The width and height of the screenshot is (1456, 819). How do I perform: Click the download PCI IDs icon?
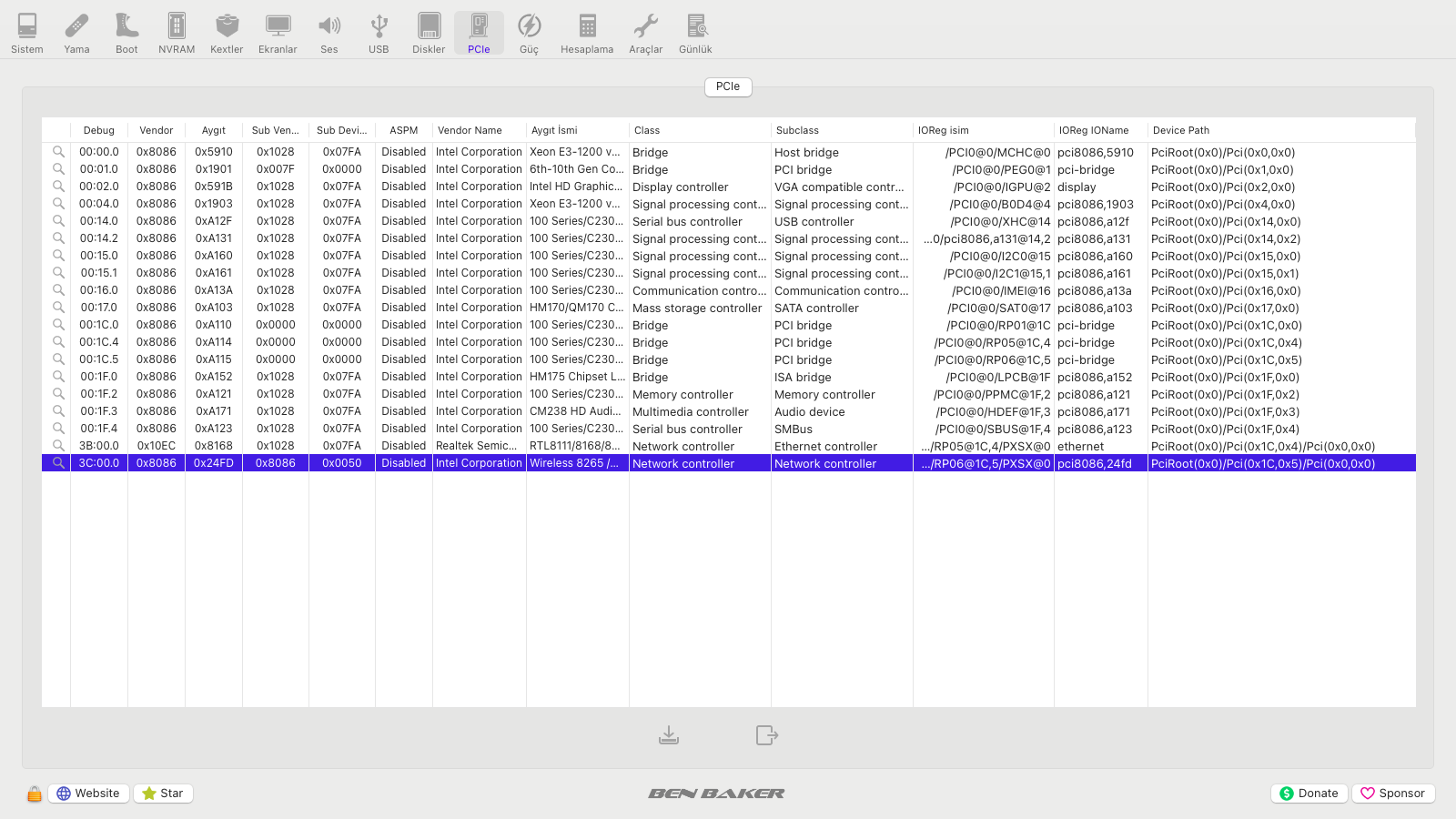[x=669, y=734]
